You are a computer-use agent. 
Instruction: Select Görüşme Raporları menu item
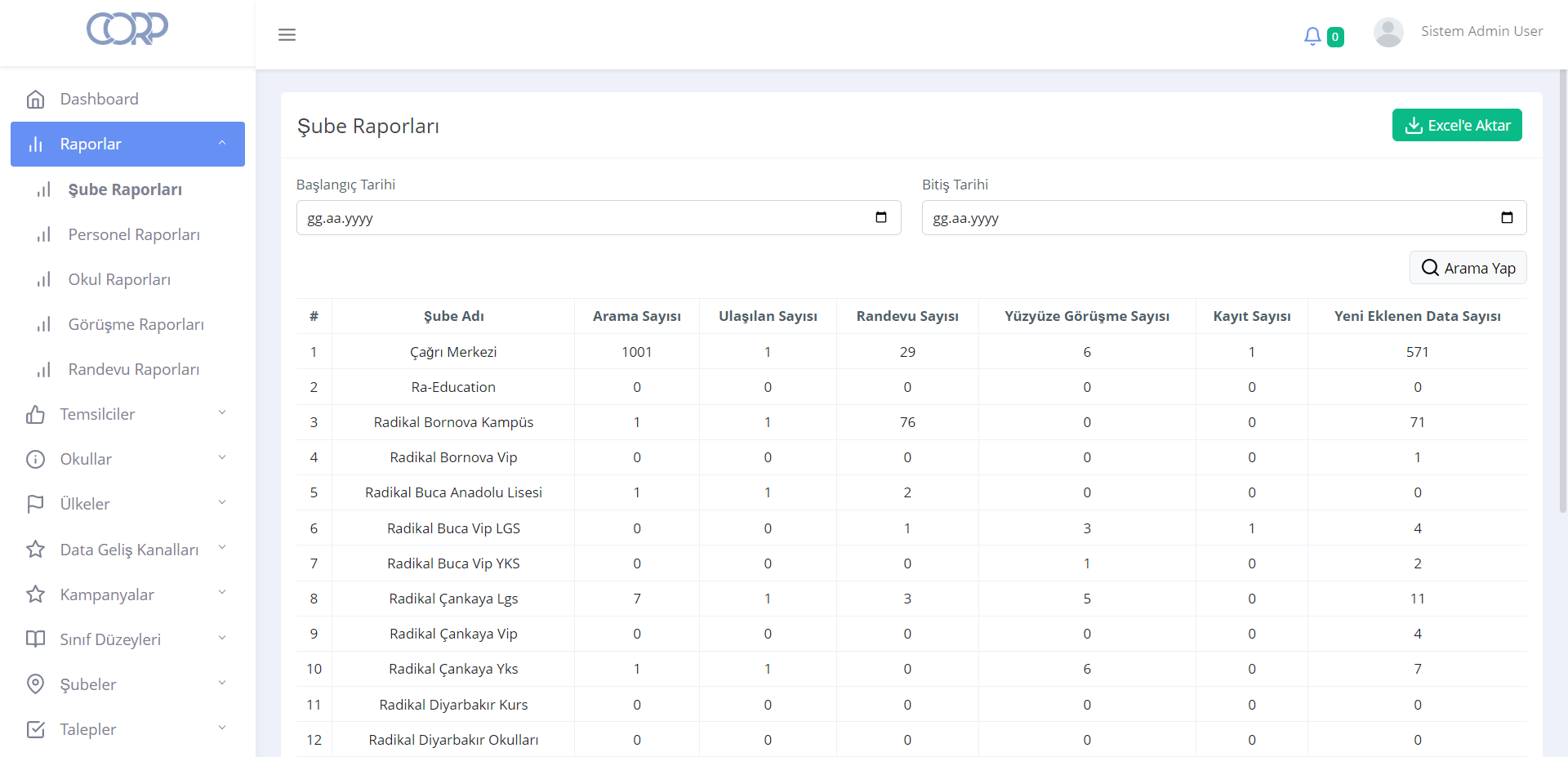136,324
